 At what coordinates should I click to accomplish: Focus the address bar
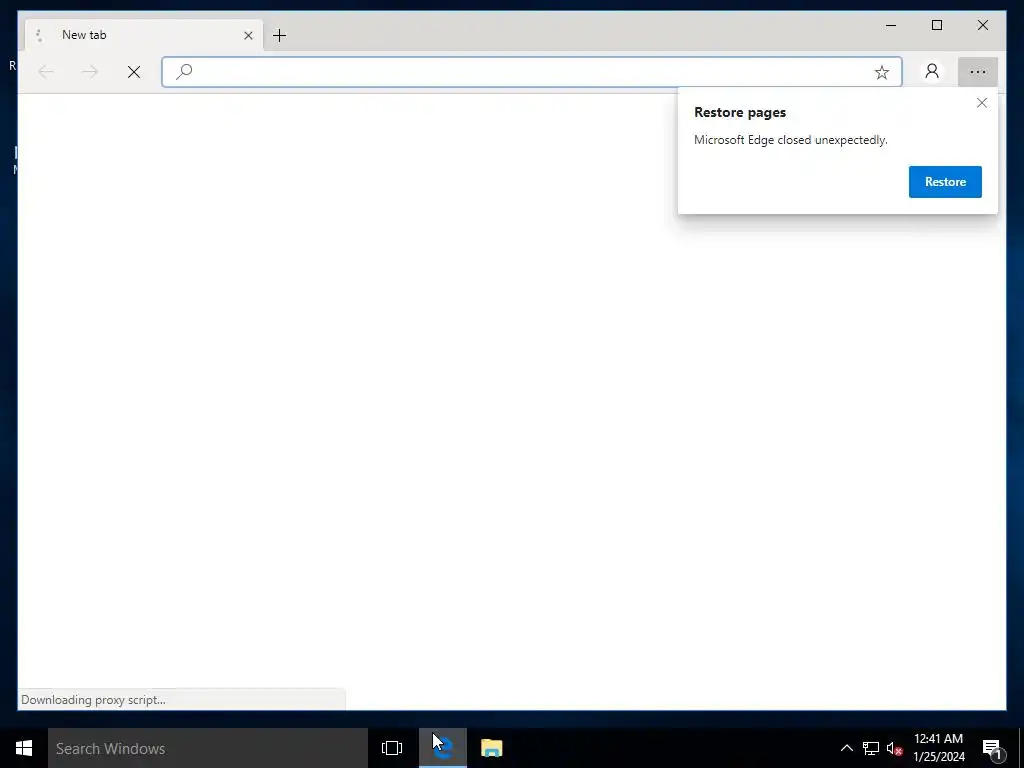(x=532, y=72)
